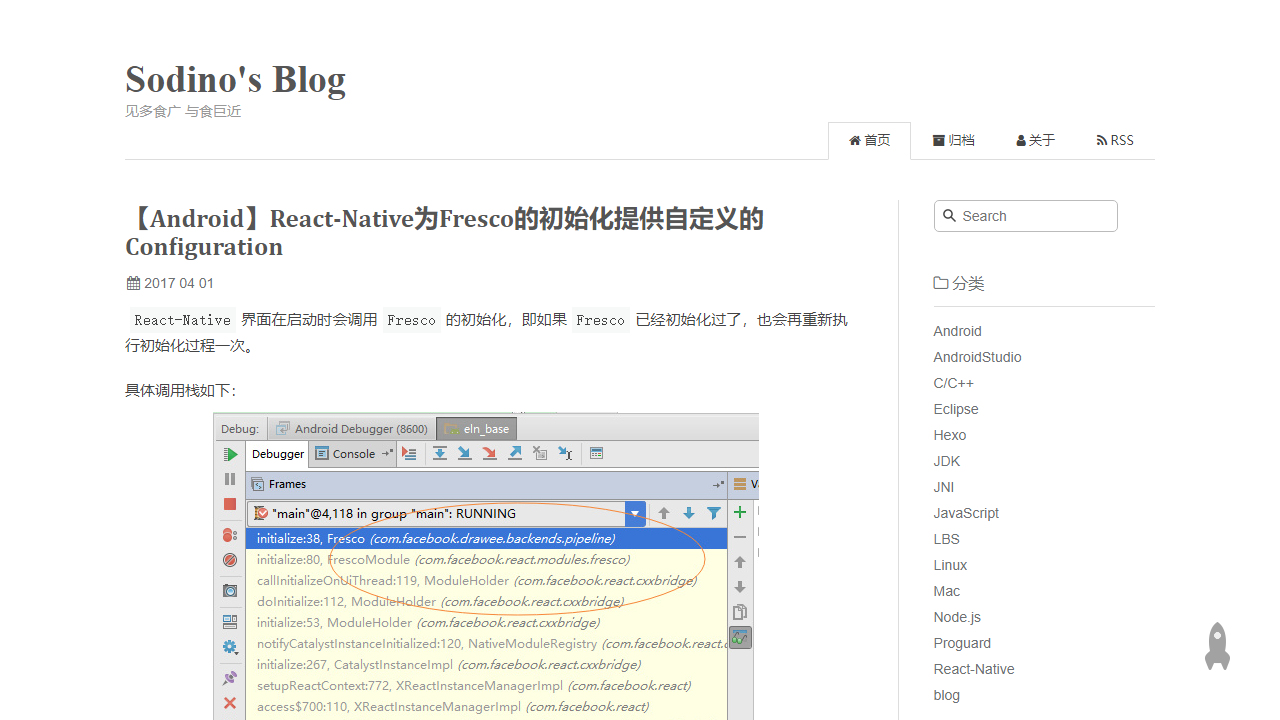This screenshot has height=720, width=1280.
Task: Click the Step Out icon in the debugger image
Action: (515, 453)
